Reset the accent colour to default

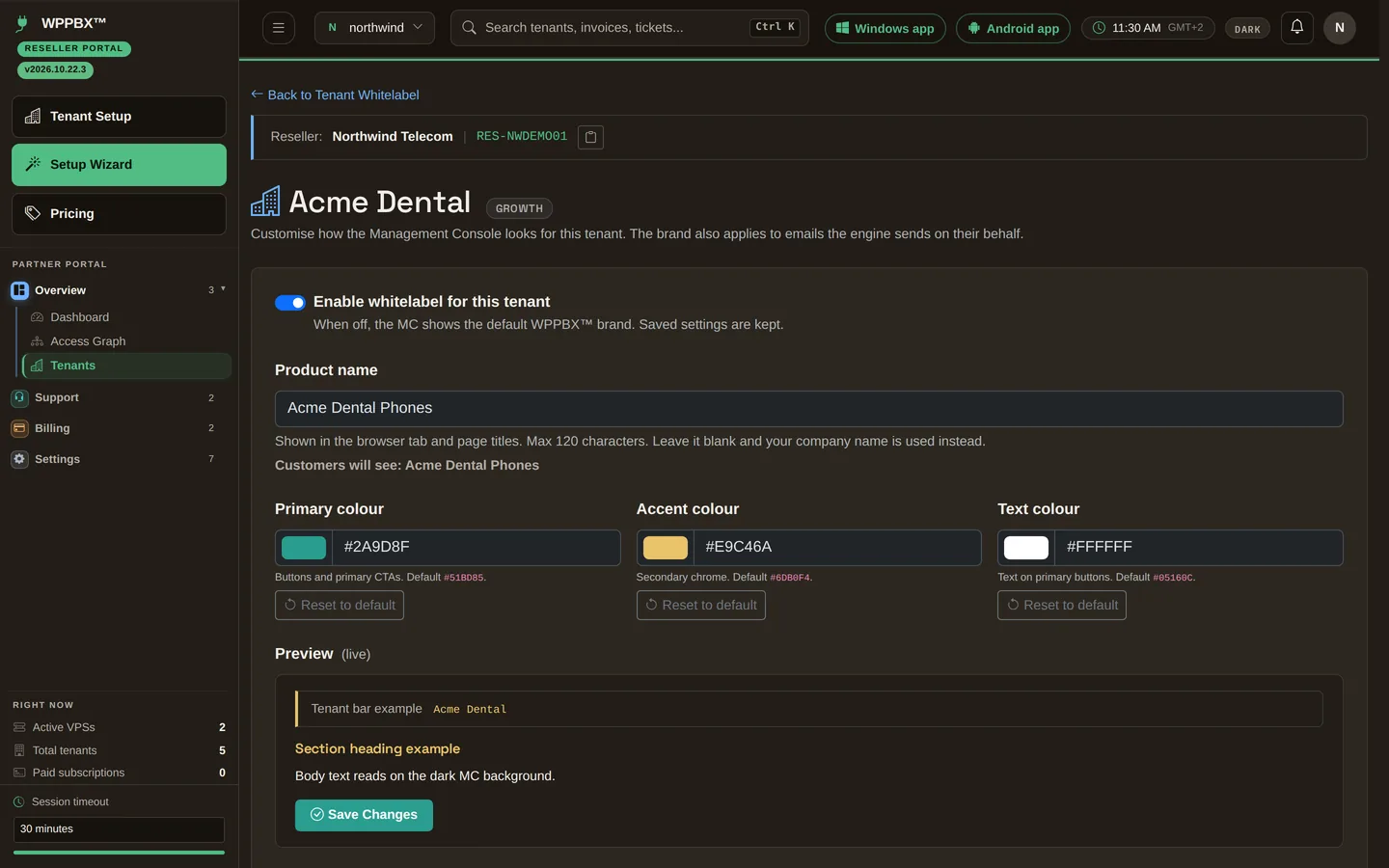coord(701,605)
